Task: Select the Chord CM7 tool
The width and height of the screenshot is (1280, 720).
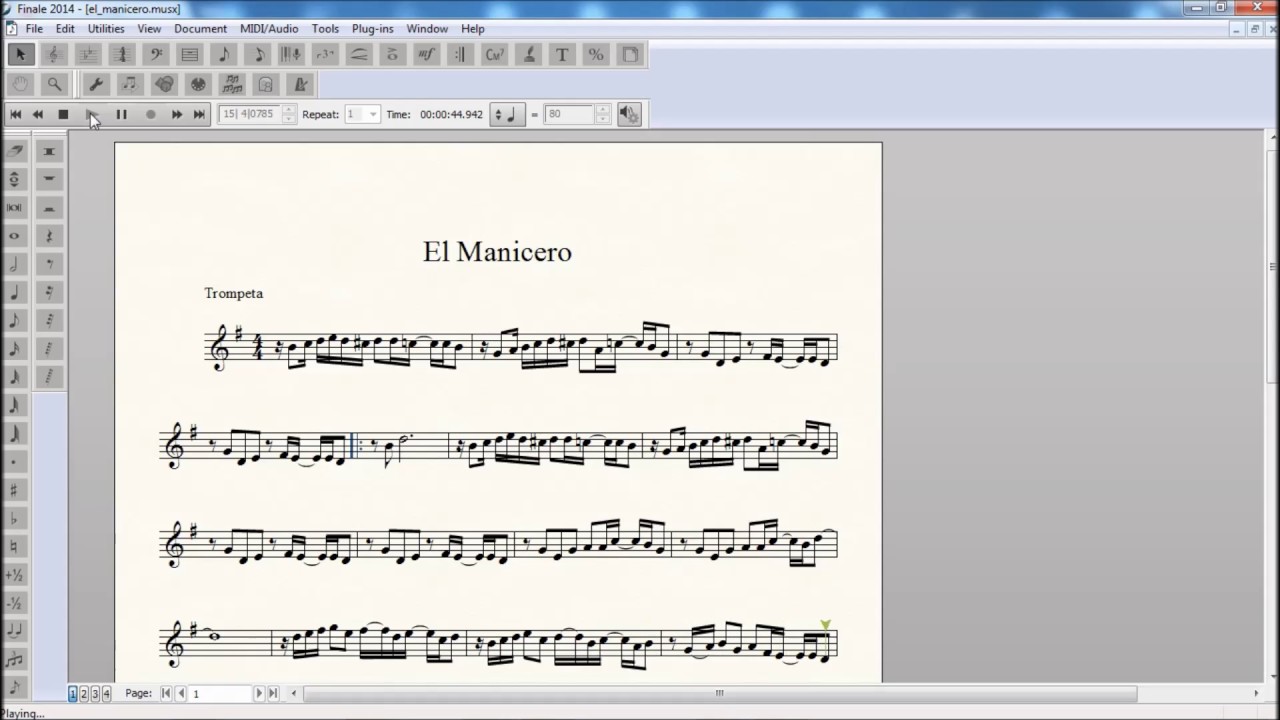Action: coord(494,55)
